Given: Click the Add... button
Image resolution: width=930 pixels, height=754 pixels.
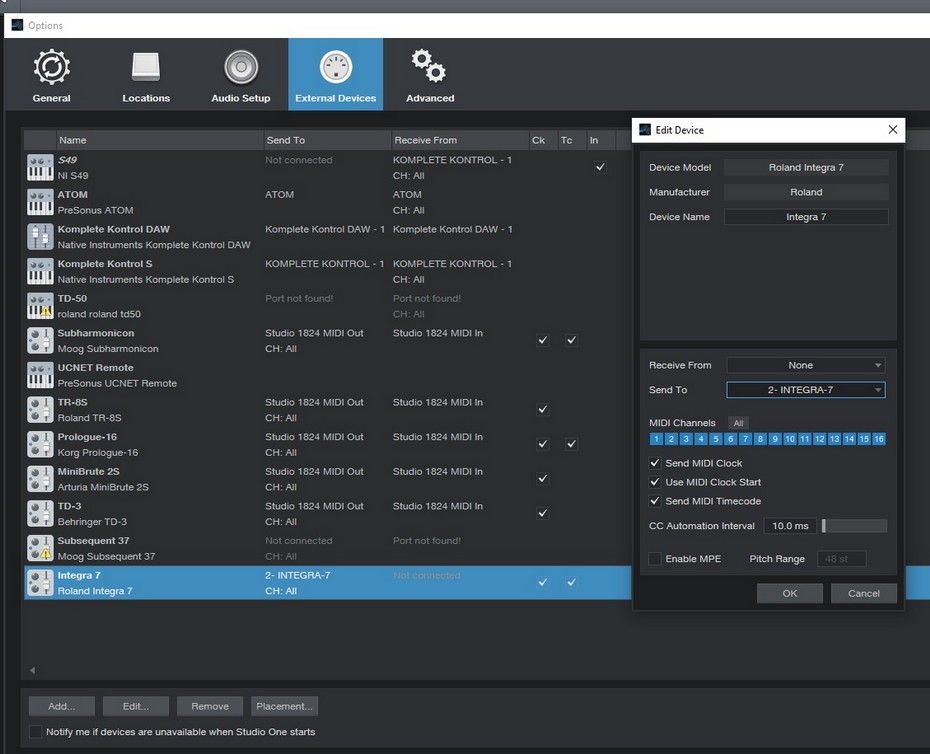Looking at the screenshot, I should [61, 706].
